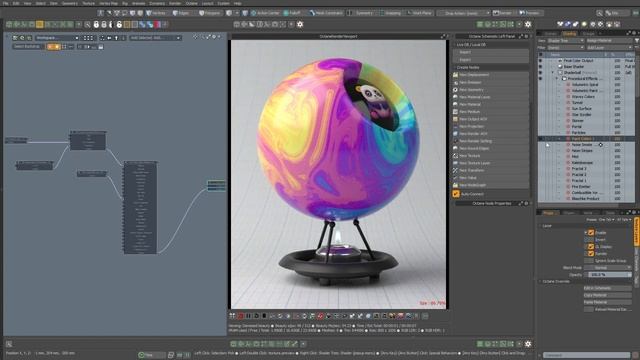
Task: Click the New Texture node icon
Action: (x=456, y=156)
